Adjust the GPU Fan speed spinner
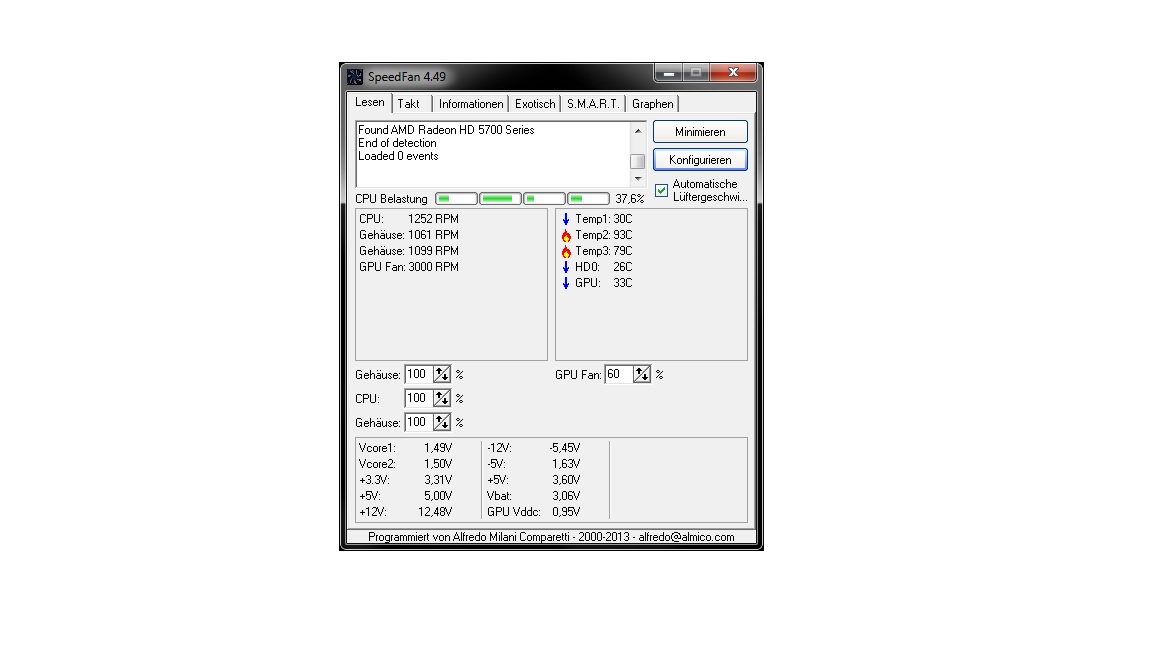1152x648 pixels. (x=641, y=374)
